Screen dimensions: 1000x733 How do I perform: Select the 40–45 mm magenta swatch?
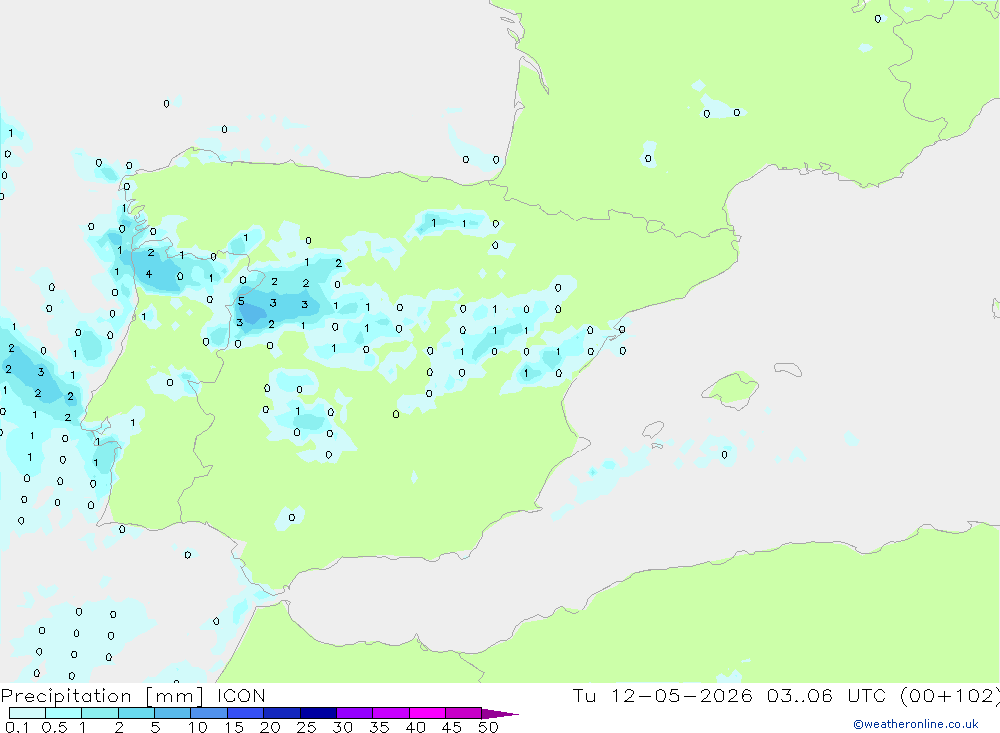point(427,713)
